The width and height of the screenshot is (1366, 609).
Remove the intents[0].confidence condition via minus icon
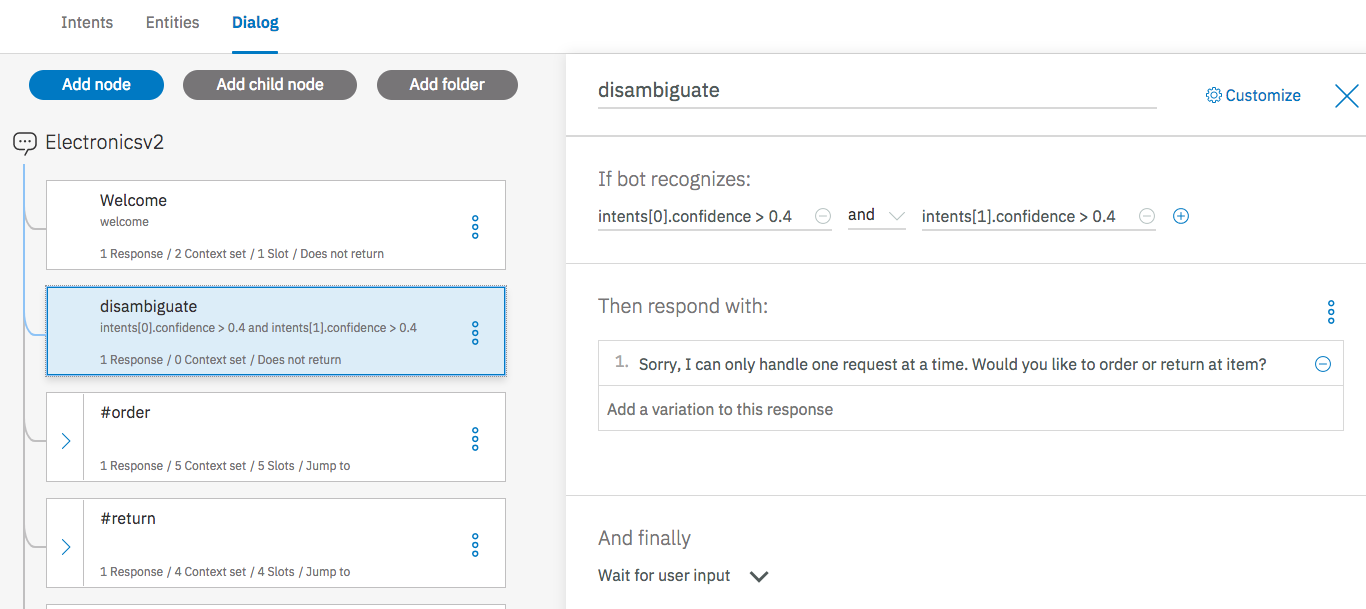(822, 215)
